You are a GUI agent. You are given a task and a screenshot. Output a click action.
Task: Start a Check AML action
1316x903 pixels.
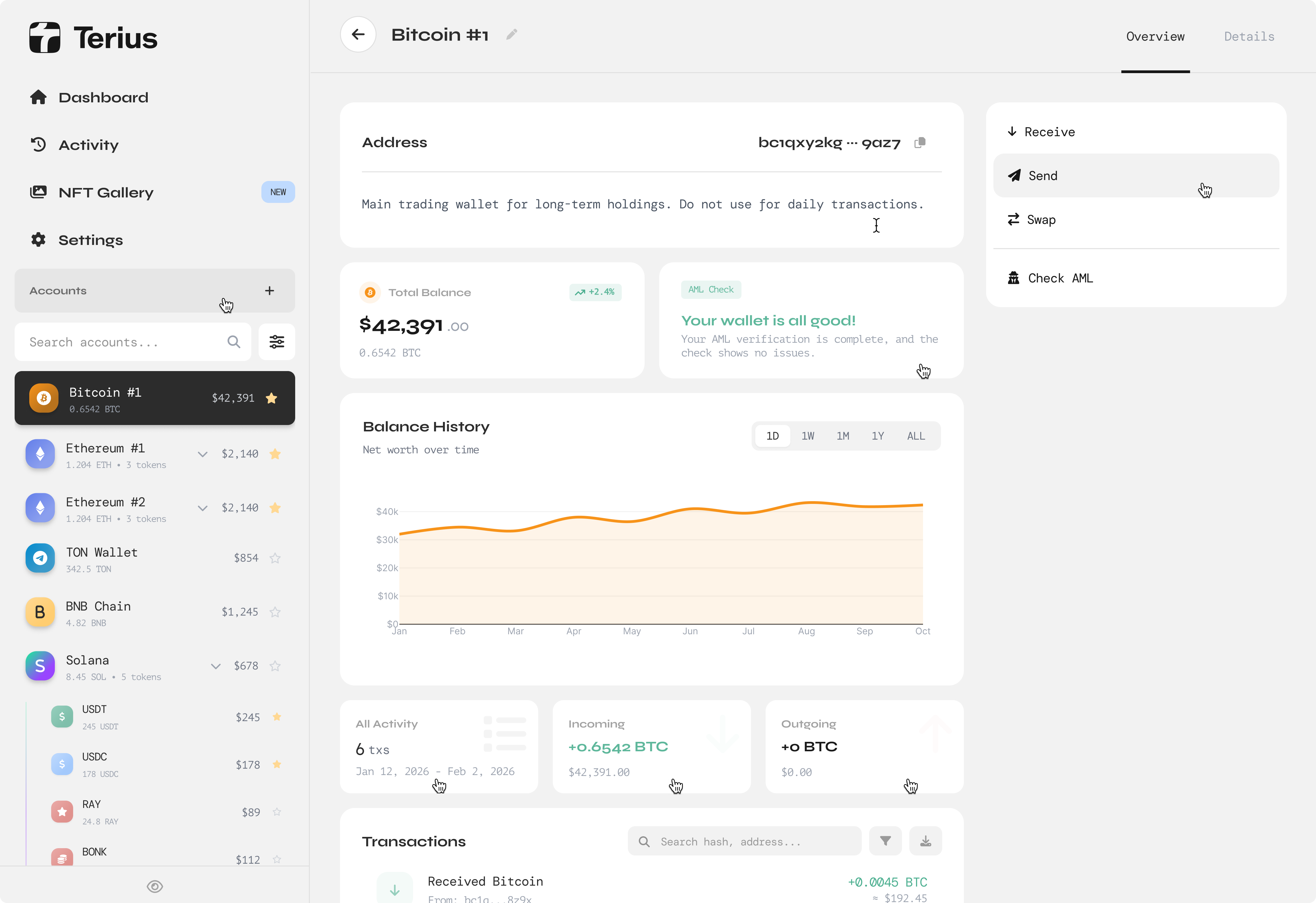[1060, 278]
